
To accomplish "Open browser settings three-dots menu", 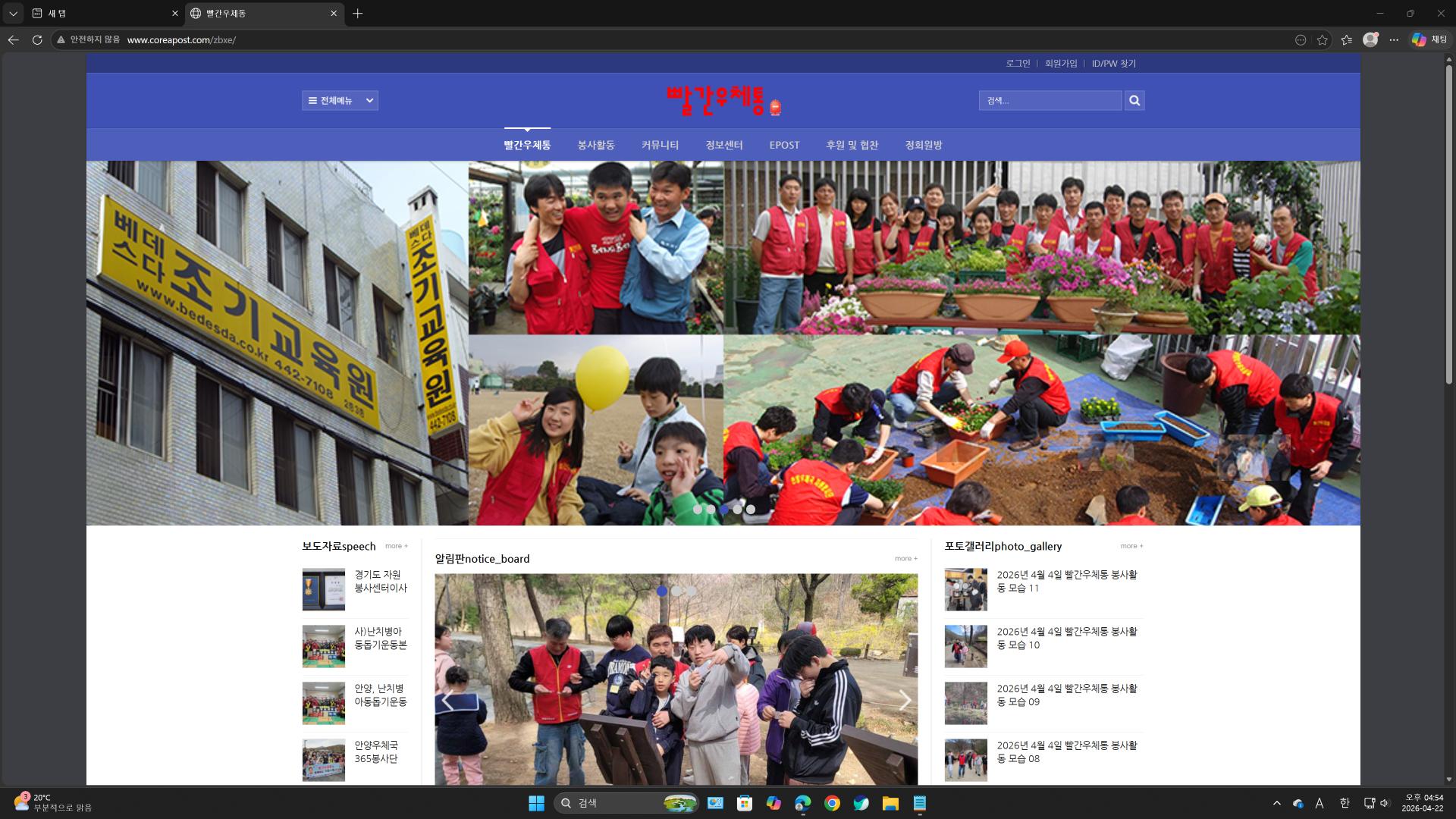I will (1394, 40).
